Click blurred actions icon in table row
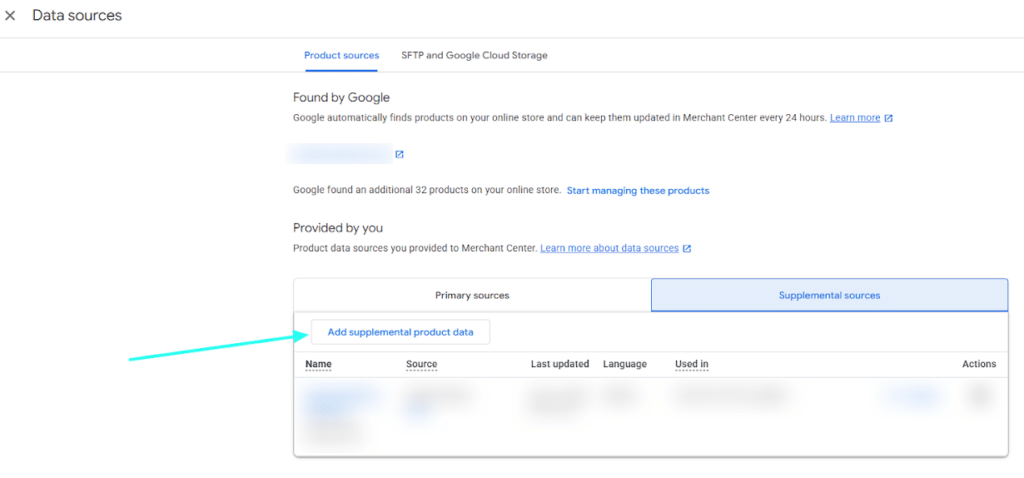Viewport: 1024px width, 478px height. point(979,397)
